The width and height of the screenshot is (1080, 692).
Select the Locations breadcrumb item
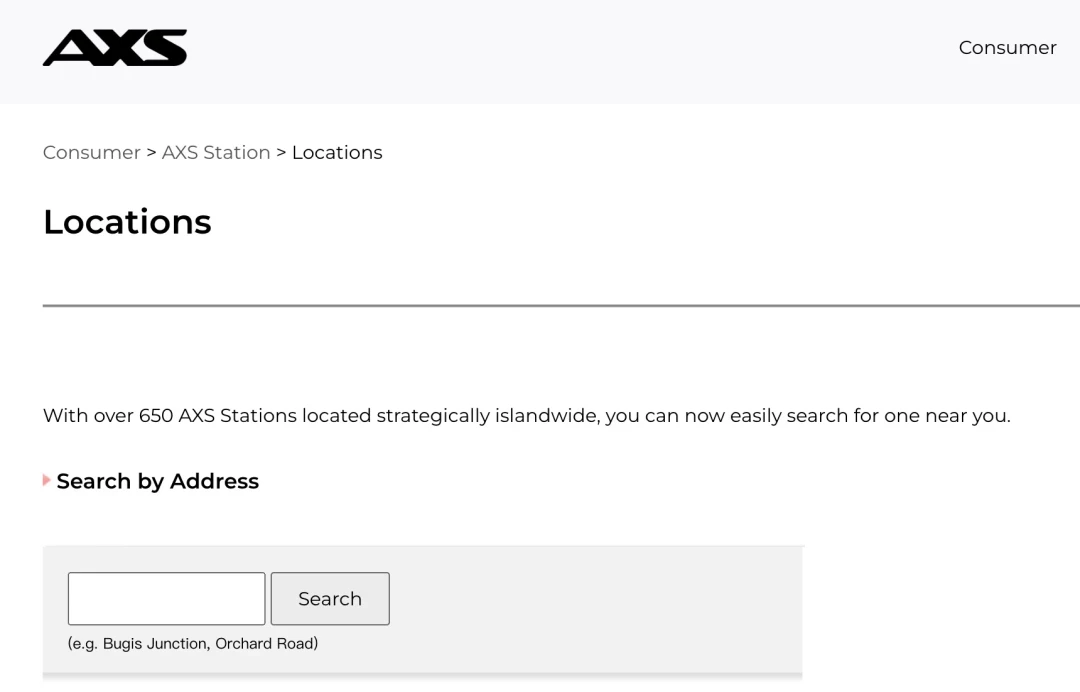pos(337,152)
